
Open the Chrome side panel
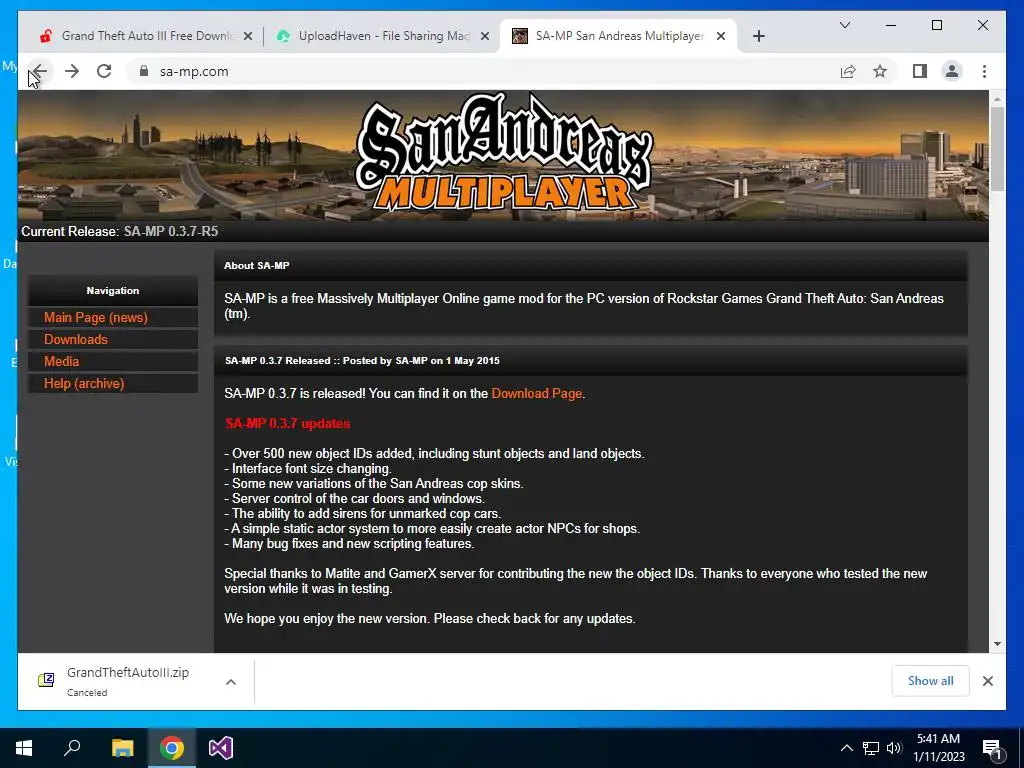920,71
